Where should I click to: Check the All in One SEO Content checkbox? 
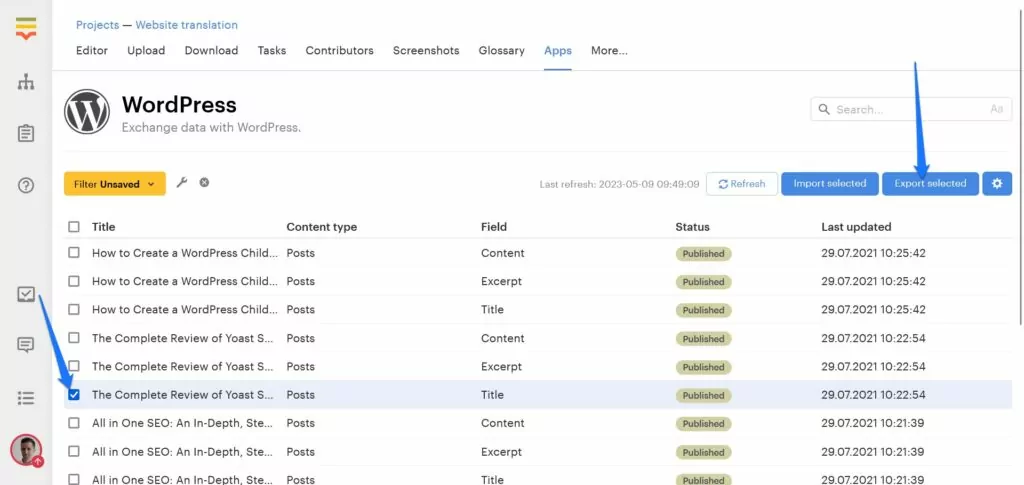pos(74,423)
